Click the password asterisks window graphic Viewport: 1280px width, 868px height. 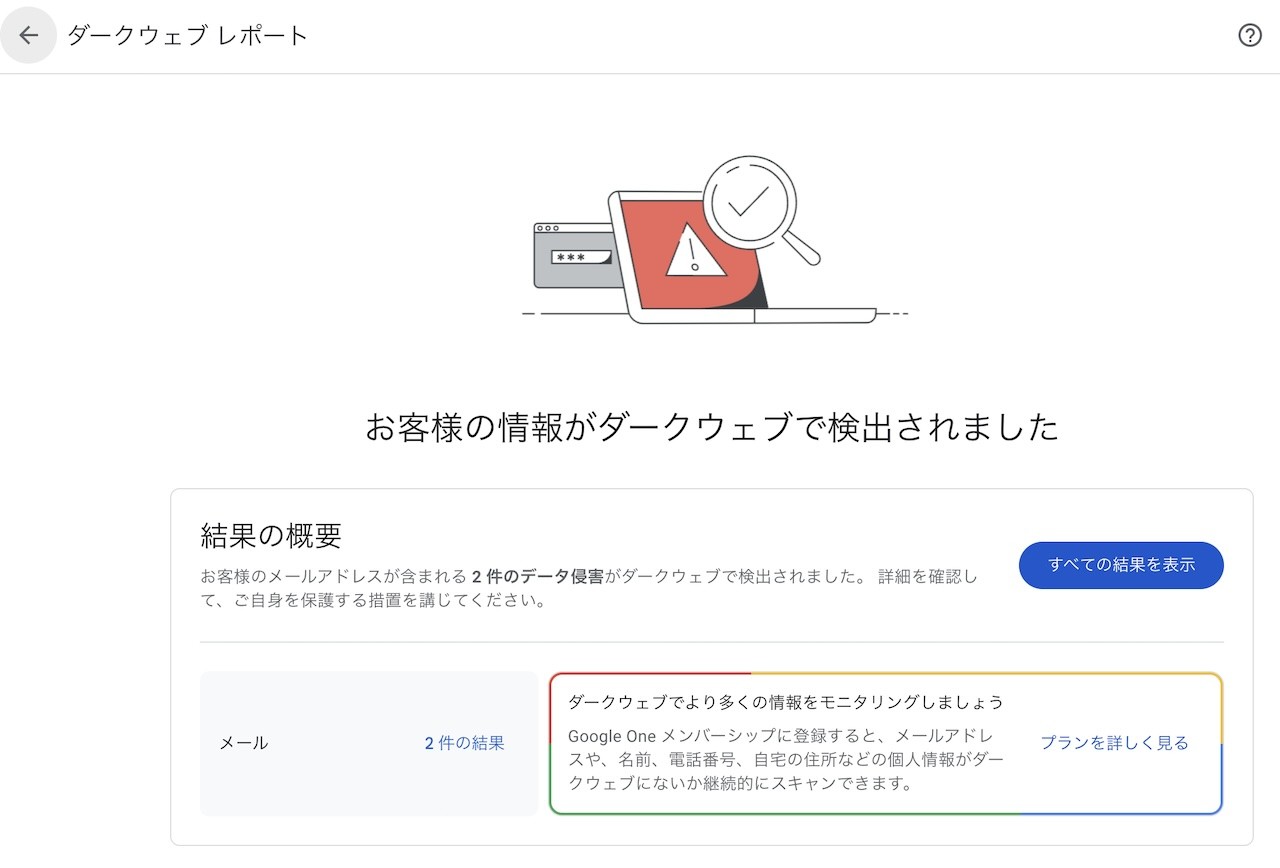(574, 256)
